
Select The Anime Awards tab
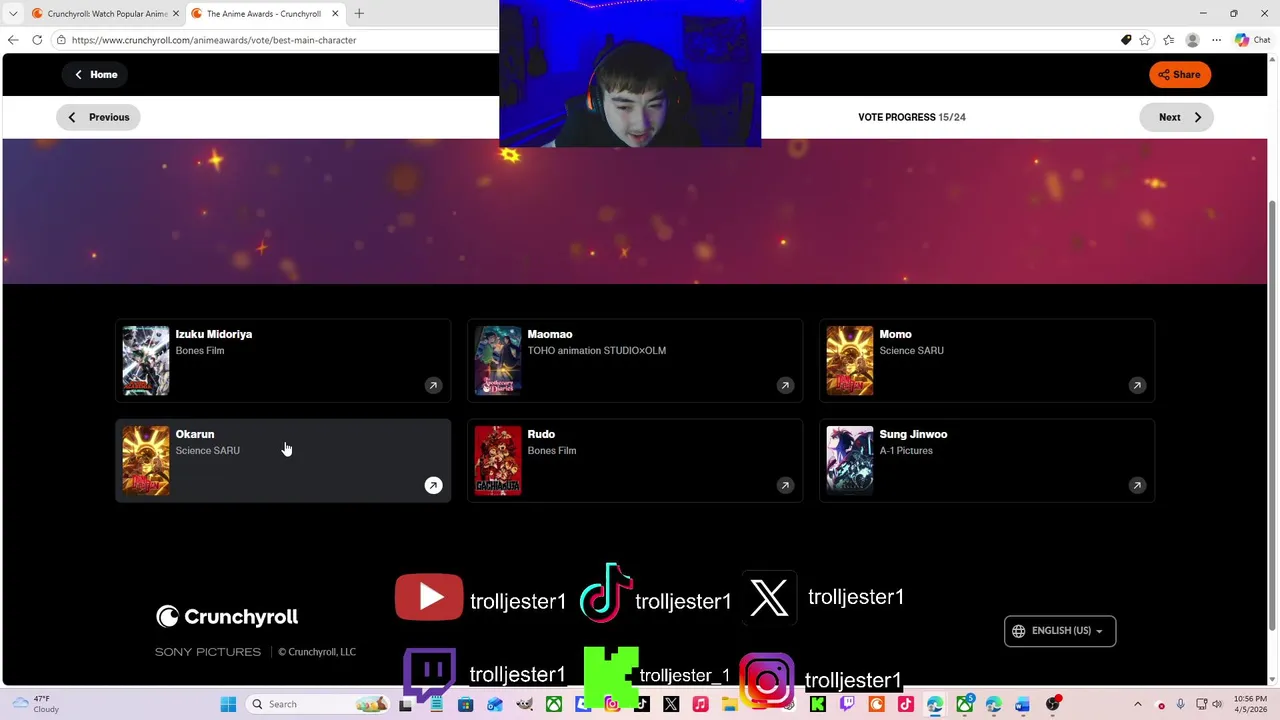tap(266, 14)
